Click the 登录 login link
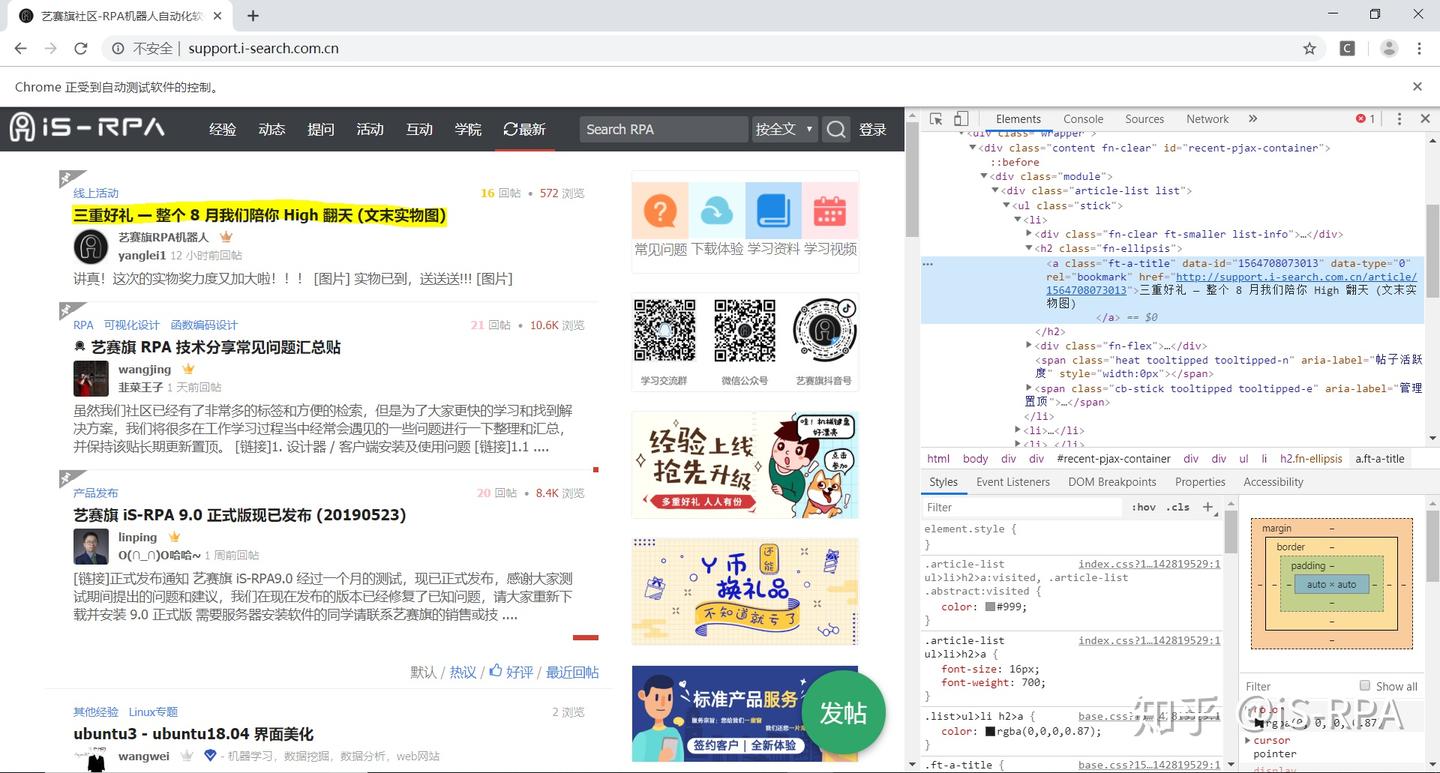 pyautogui.click(x=873, y=129)
